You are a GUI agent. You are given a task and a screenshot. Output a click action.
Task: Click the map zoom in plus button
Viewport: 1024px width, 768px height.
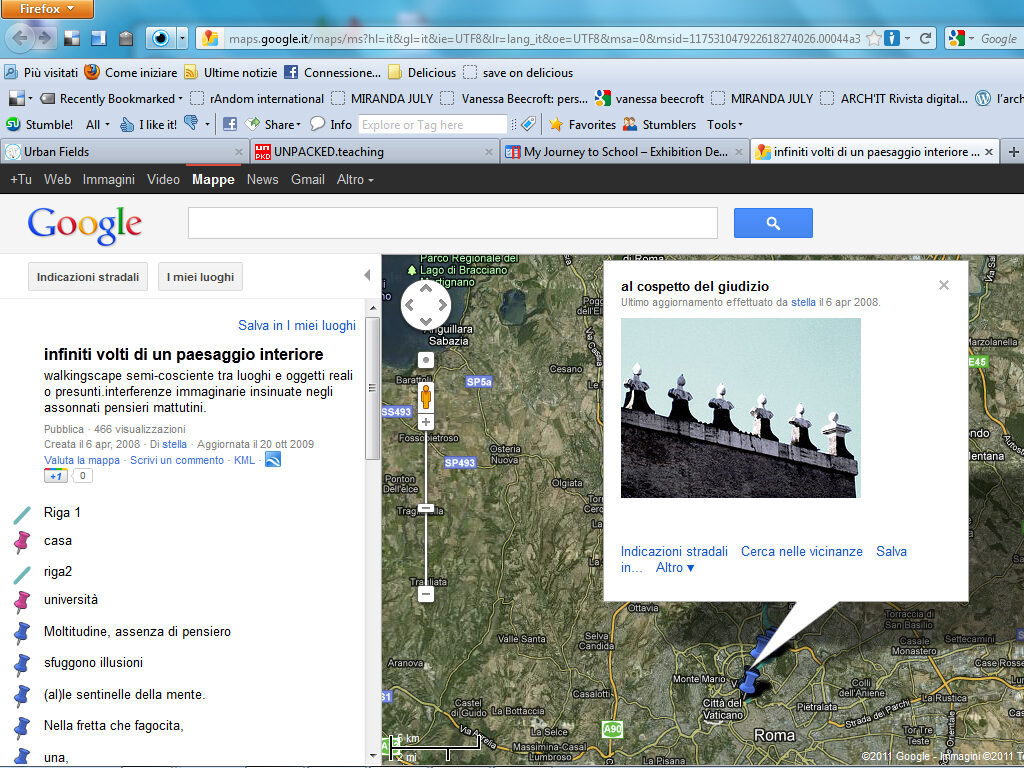(425, 423)
